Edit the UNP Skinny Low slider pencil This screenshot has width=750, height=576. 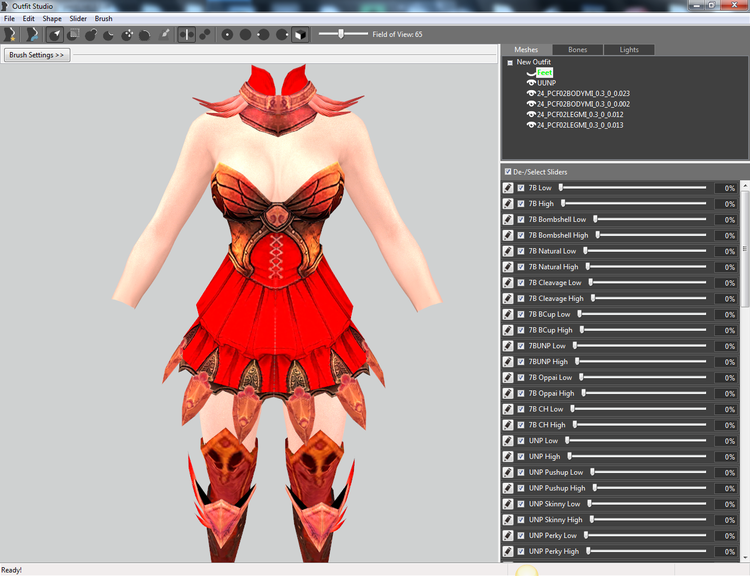[x=508, y=504]
